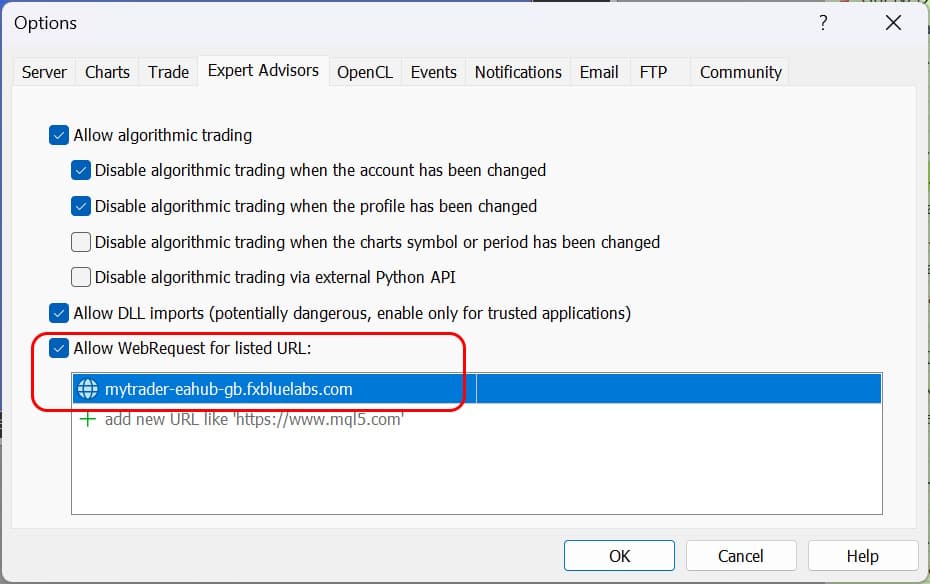Open the Charts tab
930x584 pixels.
pyautogui.click(x=107, y=72)
